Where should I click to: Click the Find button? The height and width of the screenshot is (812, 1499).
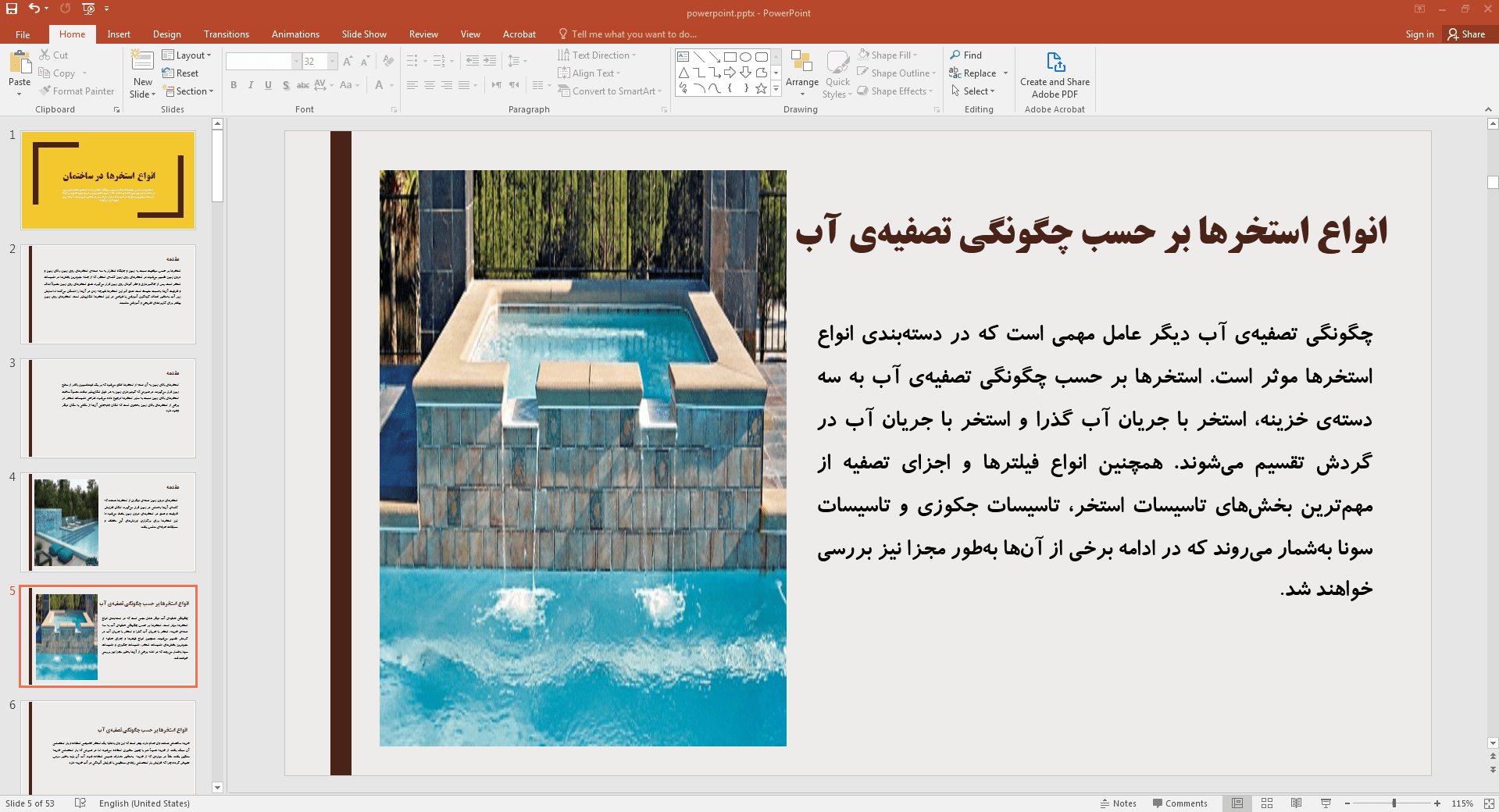pyautogui.click(x=966, y=55)
